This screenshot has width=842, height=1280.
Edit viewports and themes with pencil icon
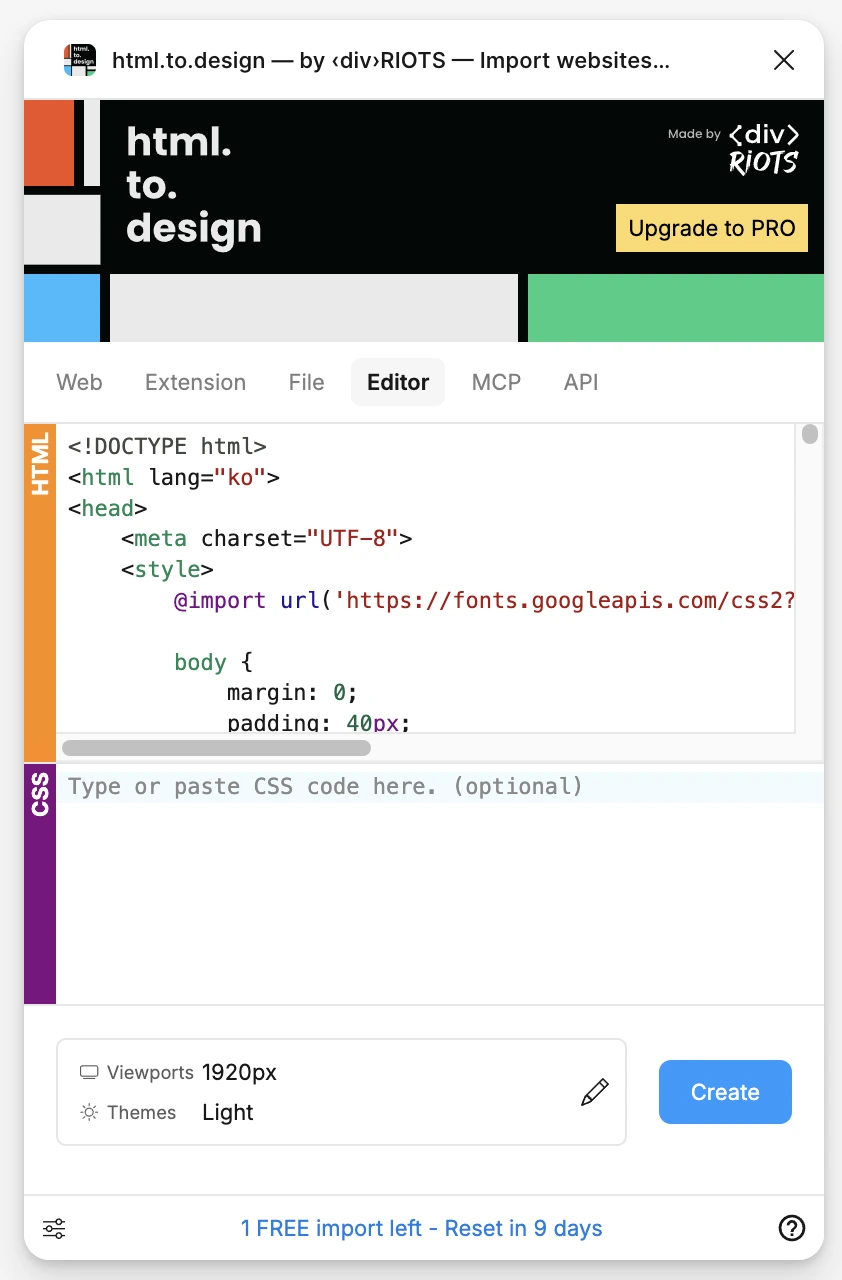tap(594, 1092)
